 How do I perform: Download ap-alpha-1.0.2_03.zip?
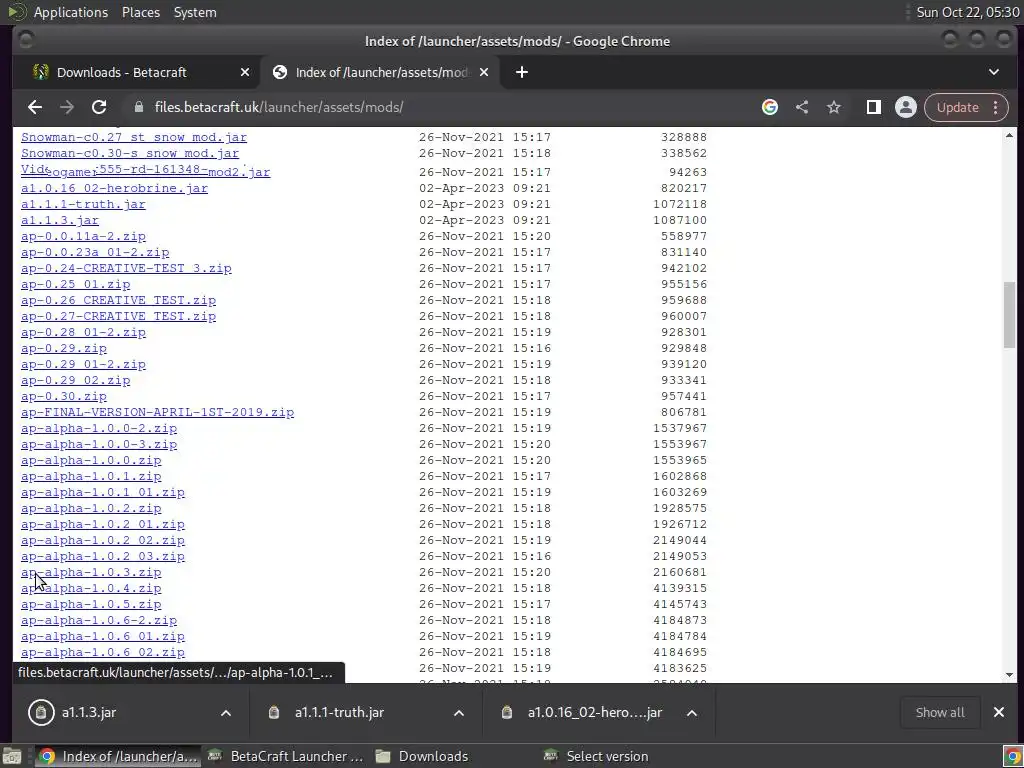click(x=103, y=556)
